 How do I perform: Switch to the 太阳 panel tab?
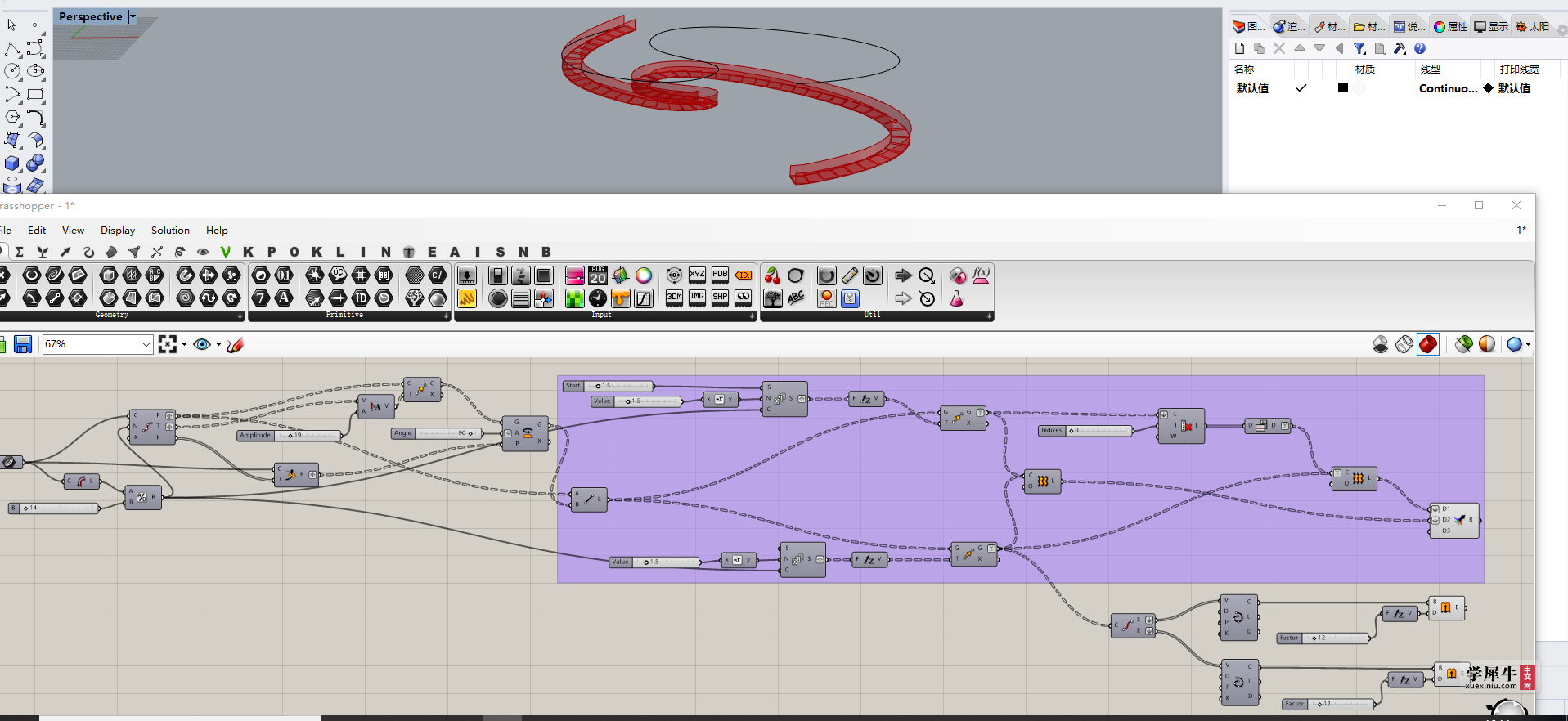(1532, 26)
